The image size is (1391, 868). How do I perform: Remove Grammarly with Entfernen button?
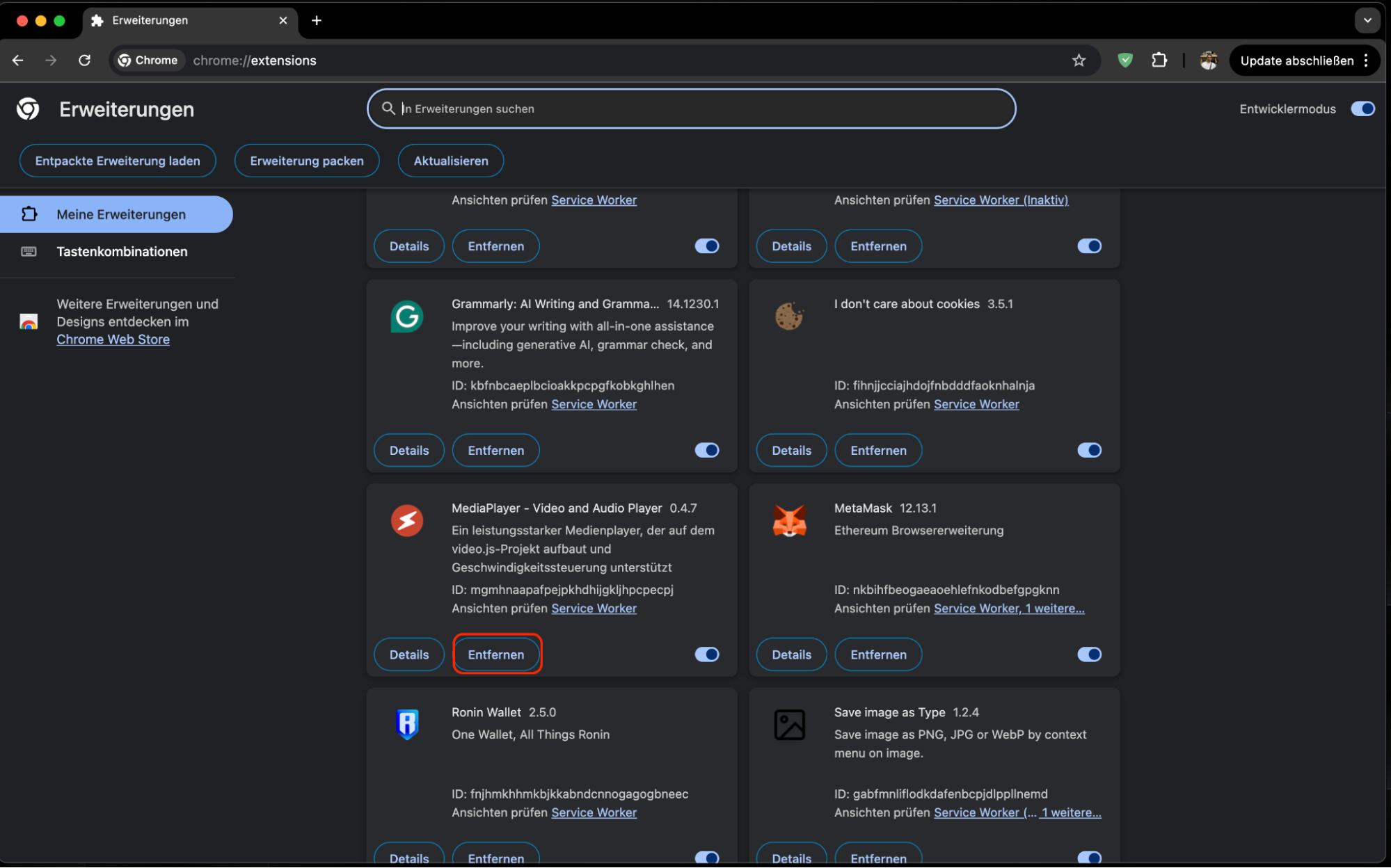pos(496,451)
